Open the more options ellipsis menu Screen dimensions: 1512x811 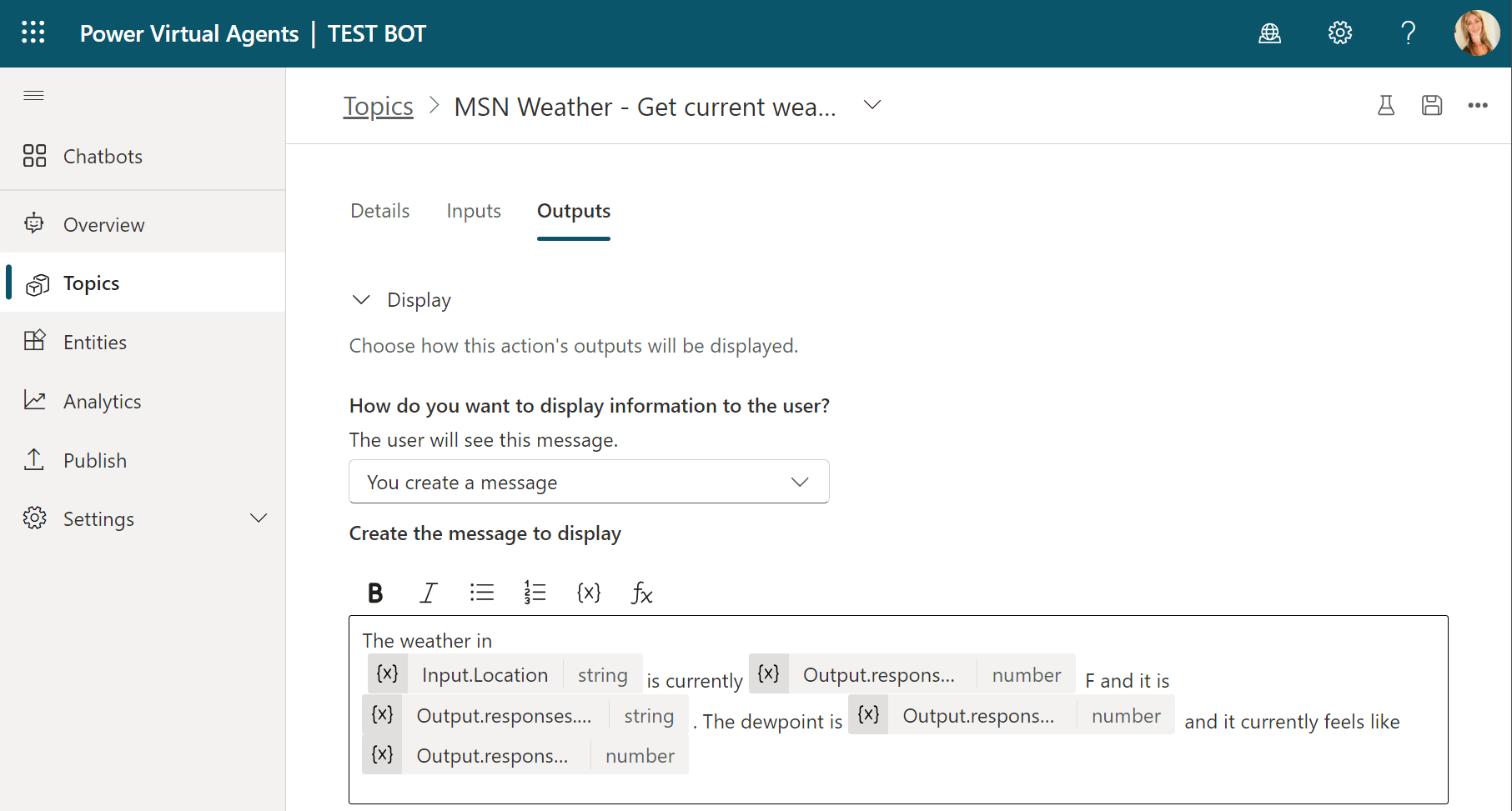1478,105
